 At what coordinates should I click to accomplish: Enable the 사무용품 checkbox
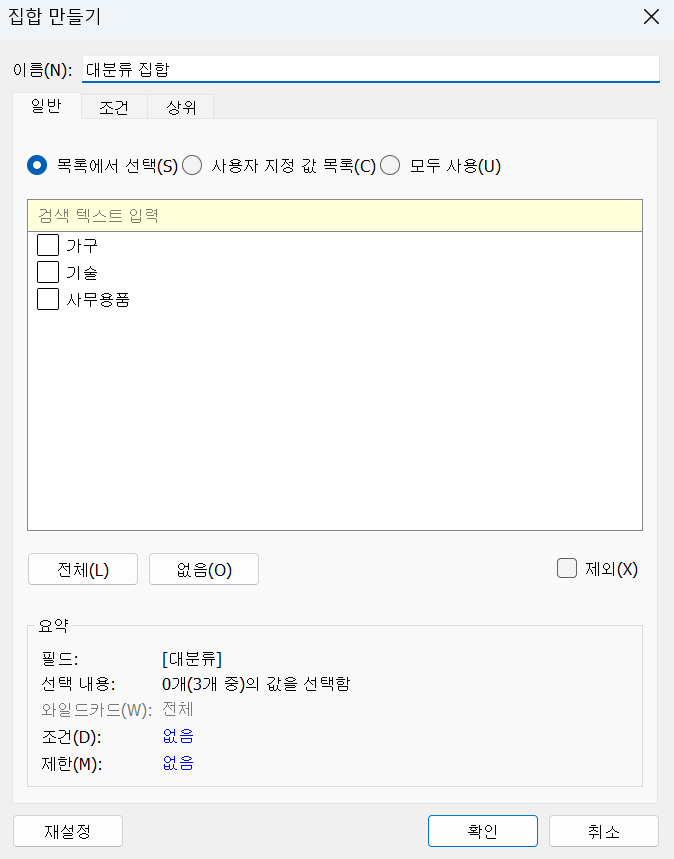coord(48,299)
